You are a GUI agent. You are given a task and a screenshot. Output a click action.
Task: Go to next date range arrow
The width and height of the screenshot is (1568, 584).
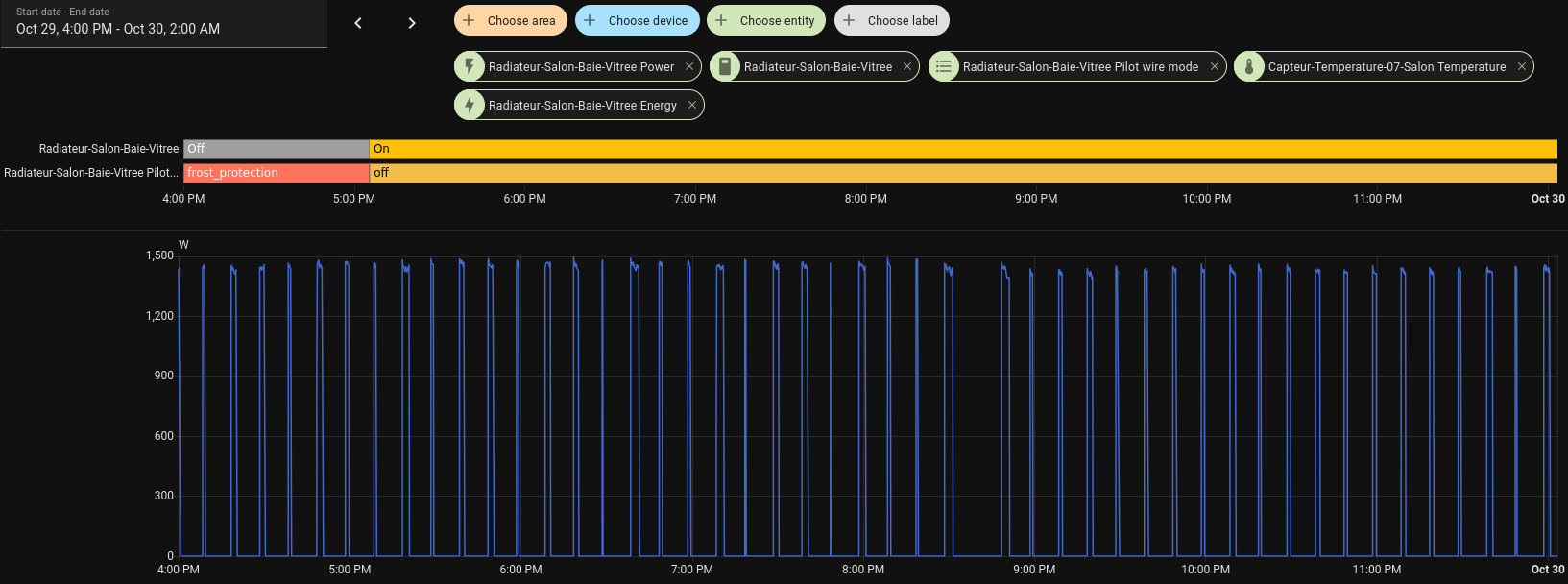(x=412, y=23)
